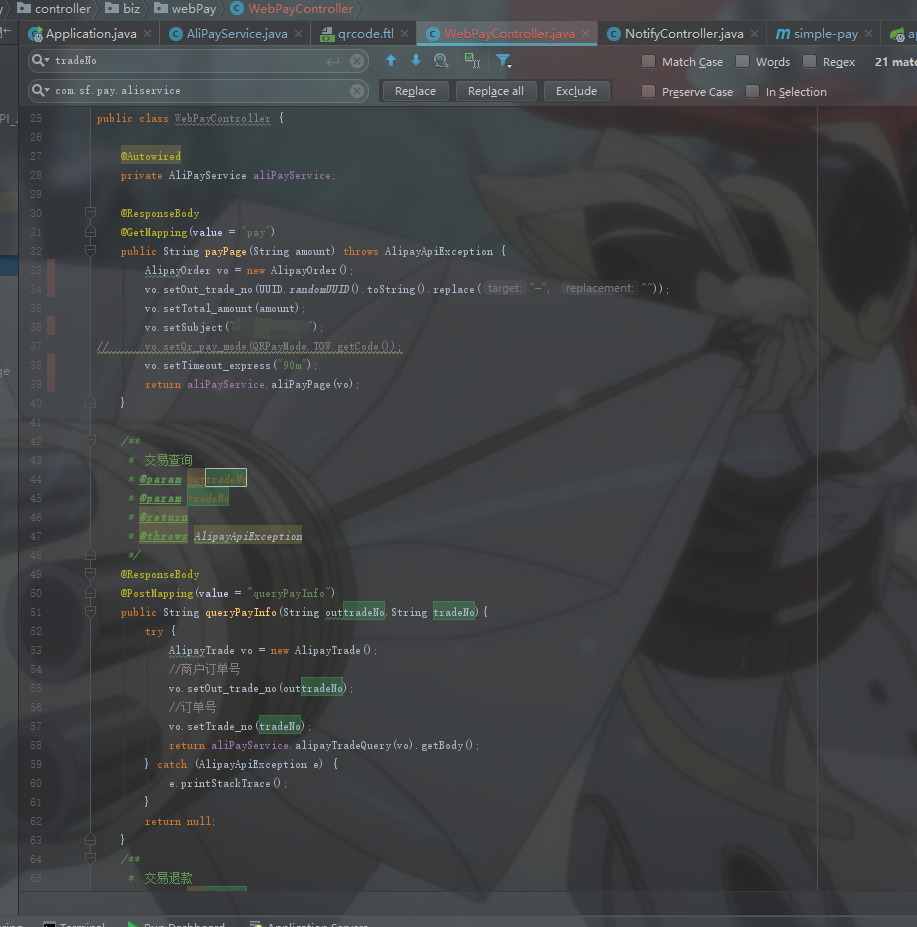
Task: Collapse the payPage method fold marker line 32
Action: (90, 251)
